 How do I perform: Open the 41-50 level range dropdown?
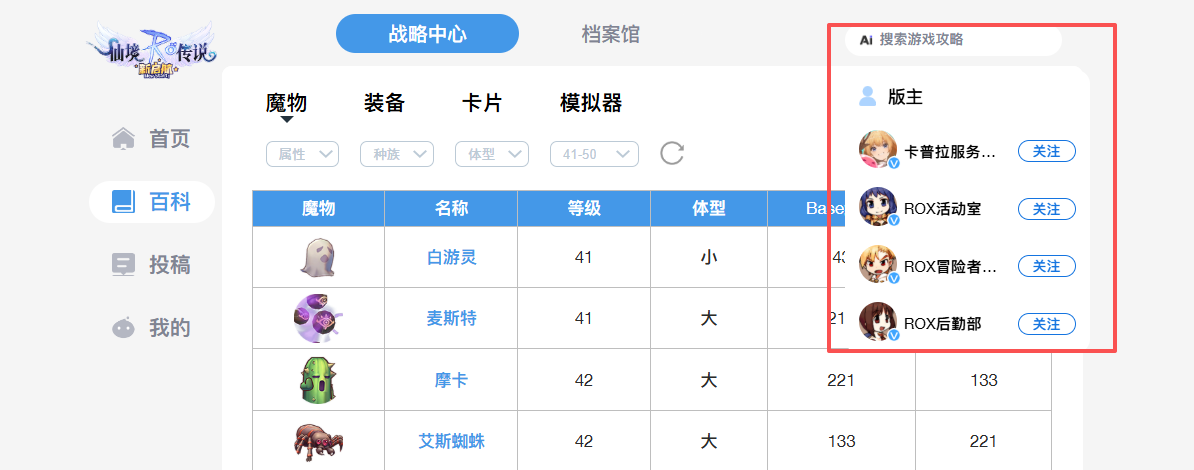click(594, 154)
